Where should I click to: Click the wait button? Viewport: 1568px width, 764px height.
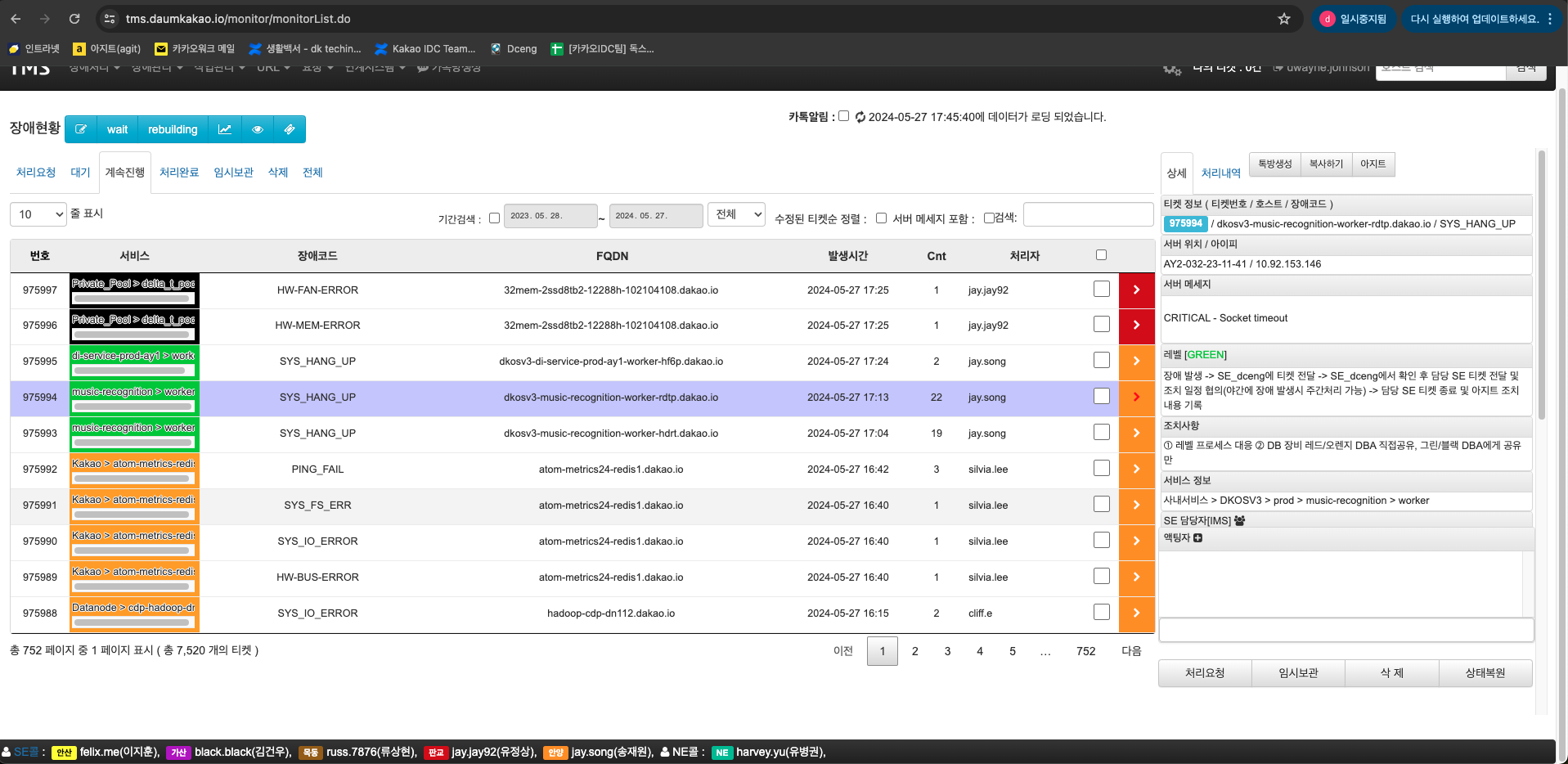(118, 129)
